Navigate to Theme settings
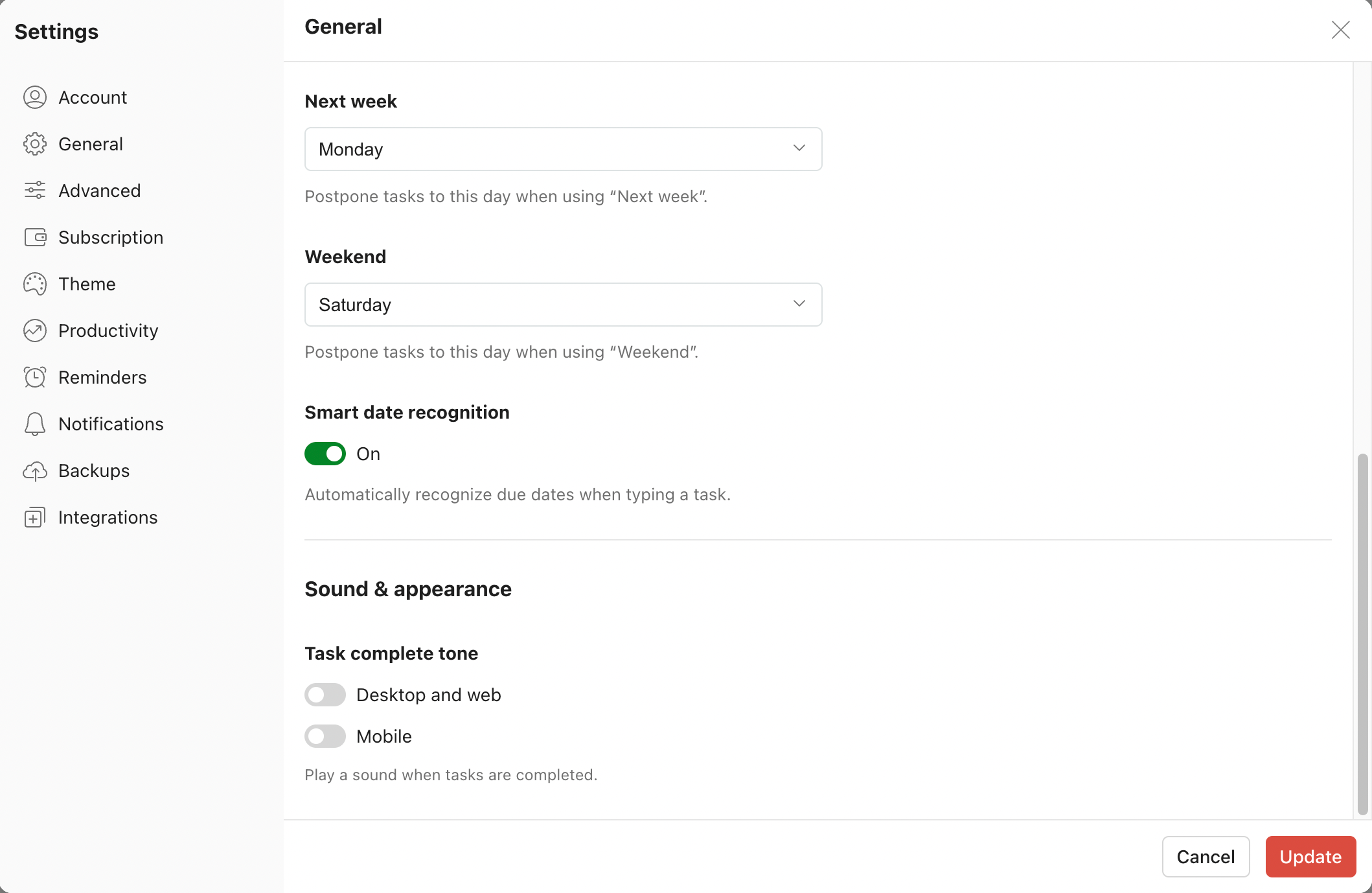This screenshot has width=1372, height=893. [x=87, y=283]
